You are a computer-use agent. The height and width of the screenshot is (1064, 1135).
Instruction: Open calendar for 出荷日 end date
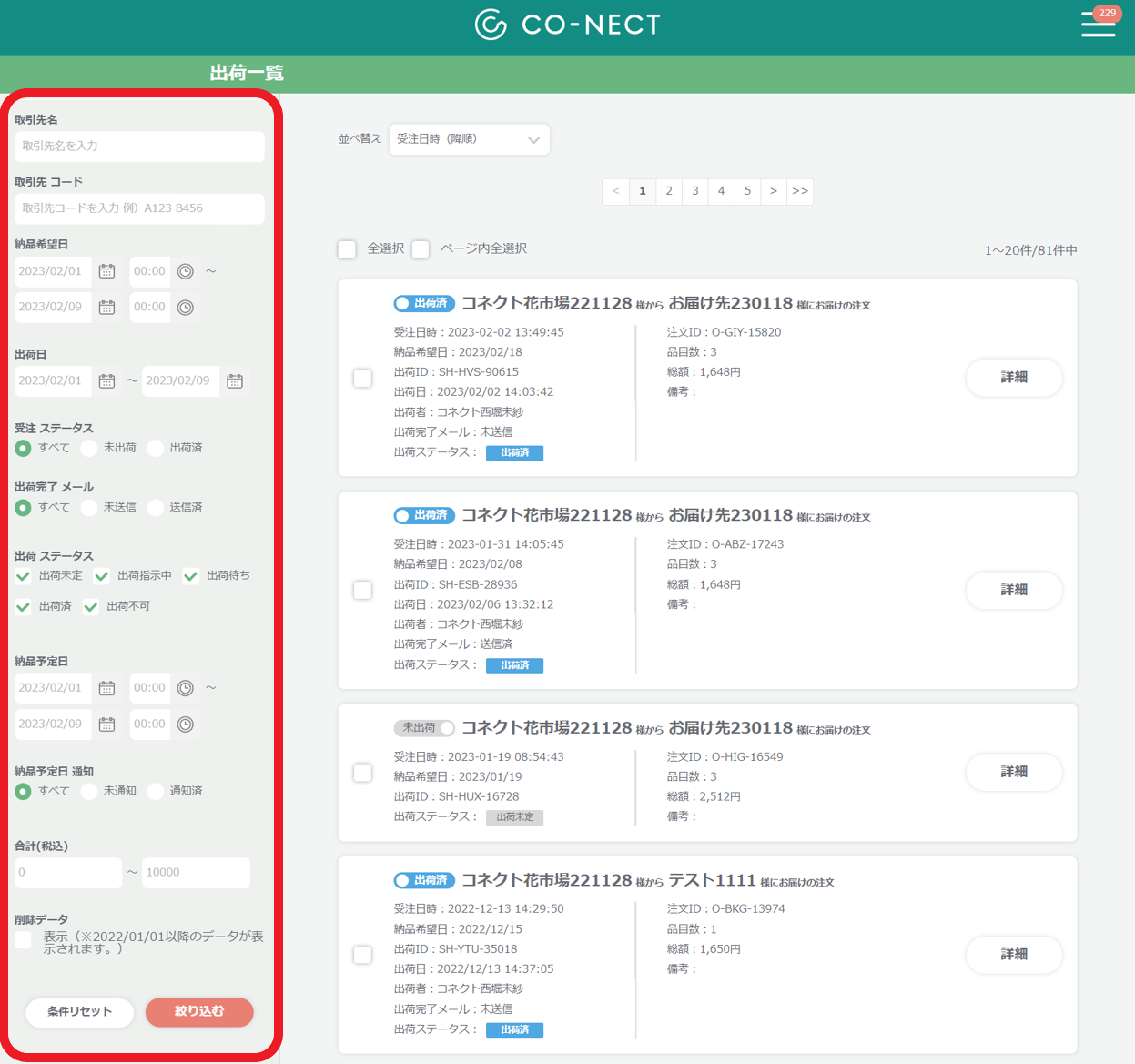(x=235, y=381)
